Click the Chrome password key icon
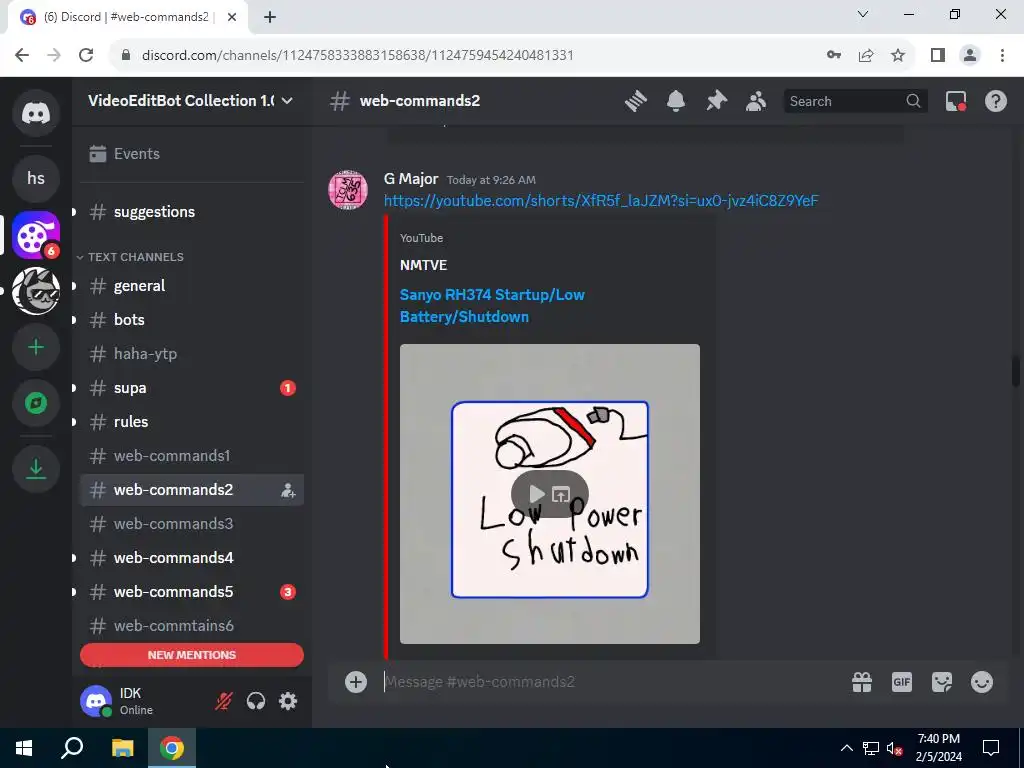The image size is (1024, 768). (834, 55)
